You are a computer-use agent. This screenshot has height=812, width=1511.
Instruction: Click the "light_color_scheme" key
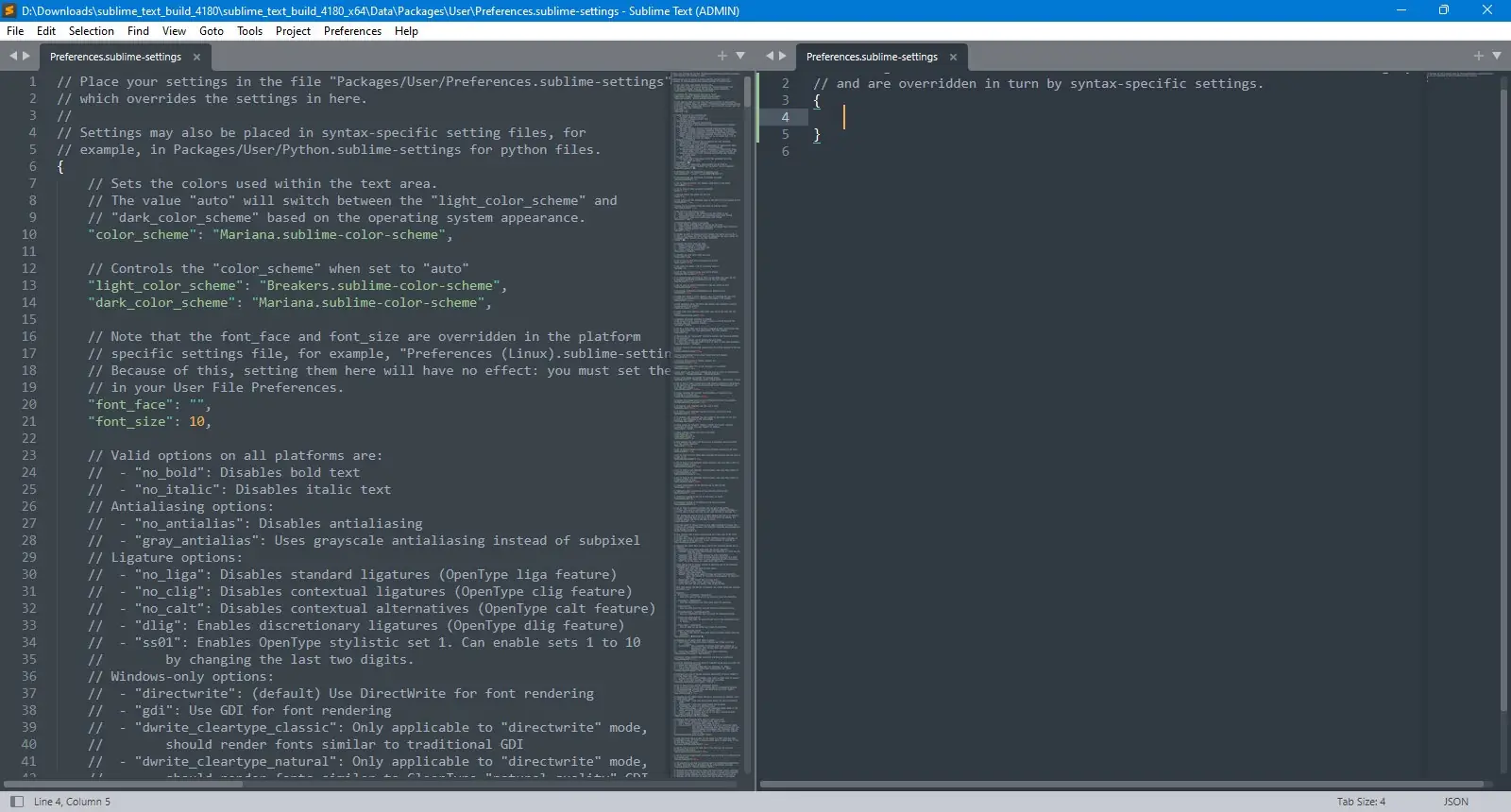(x=165, y=286)
